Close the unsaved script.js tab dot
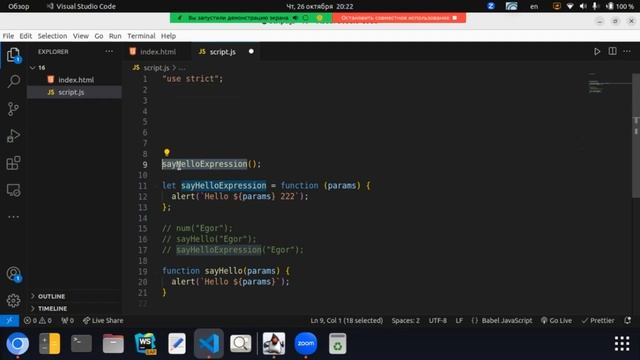 tap(251, 51)
